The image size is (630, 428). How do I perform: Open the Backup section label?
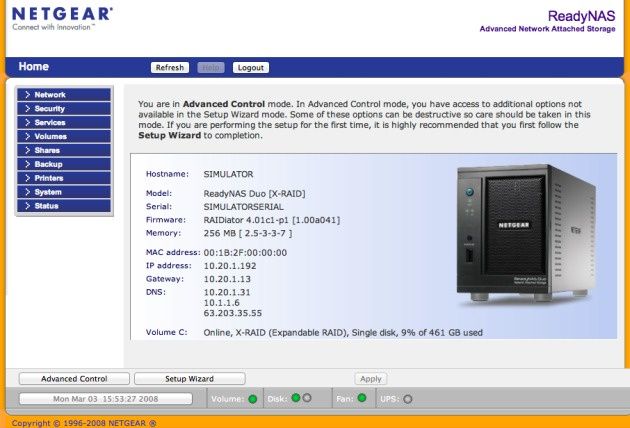click(48, 164)
